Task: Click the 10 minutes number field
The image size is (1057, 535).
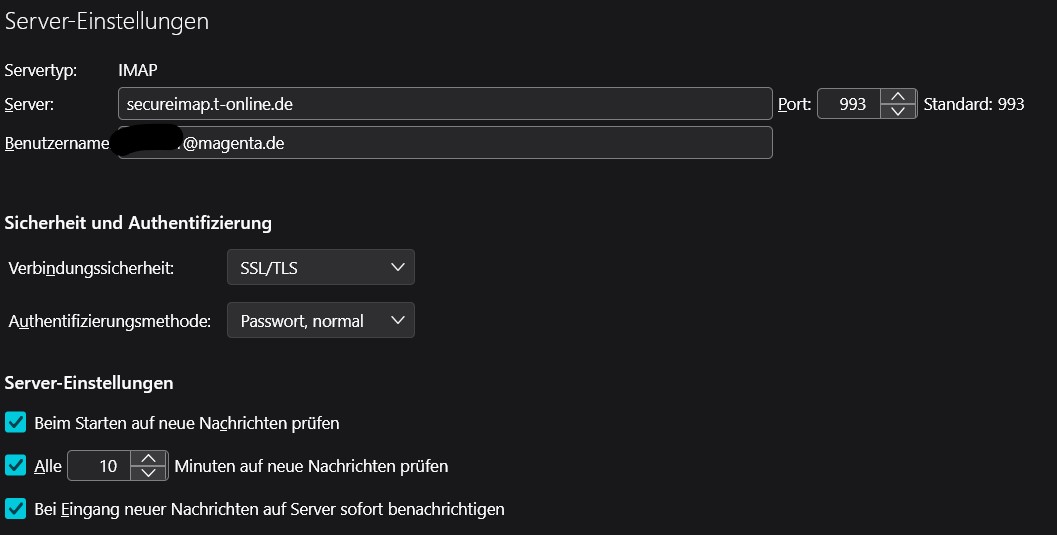Action: (x=100, y=466)
